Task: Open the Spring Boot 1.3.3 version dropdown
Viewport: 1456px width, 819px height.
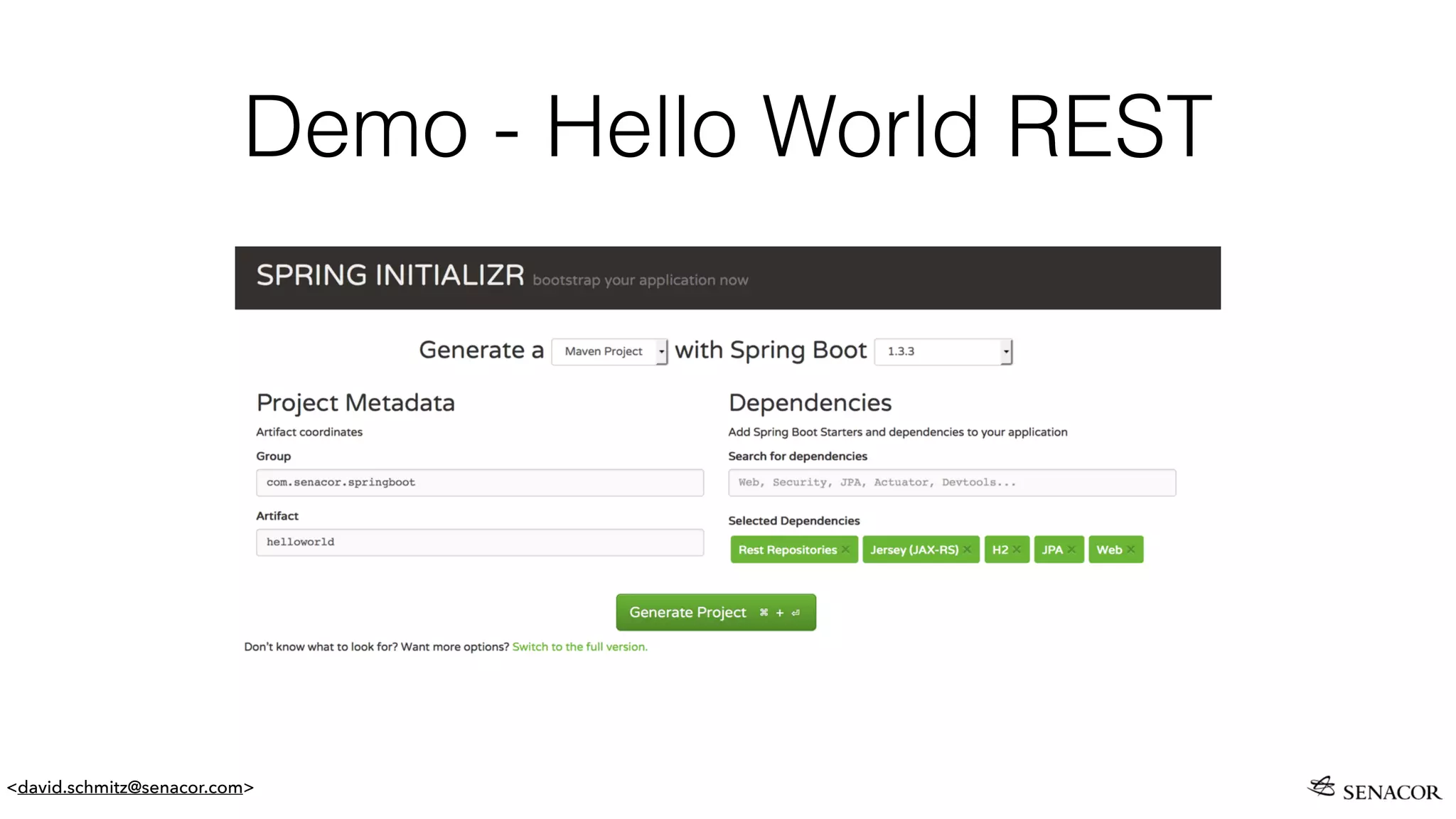Action: [x=943, y=351]
